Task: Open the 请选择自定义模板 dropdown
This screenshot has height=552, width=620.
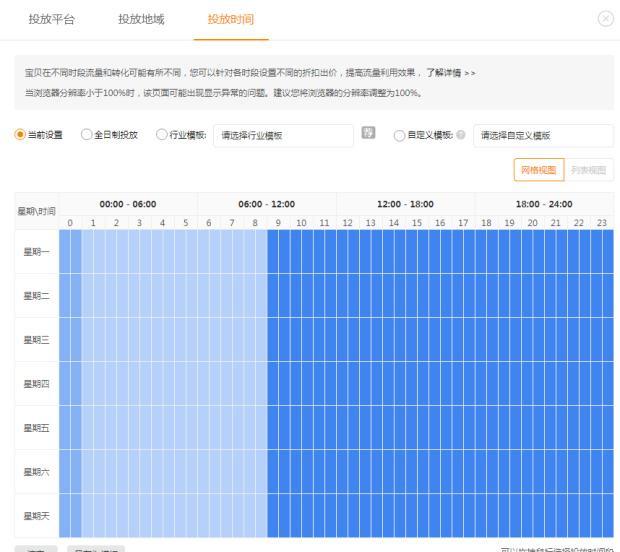Action: pos(543,136)
